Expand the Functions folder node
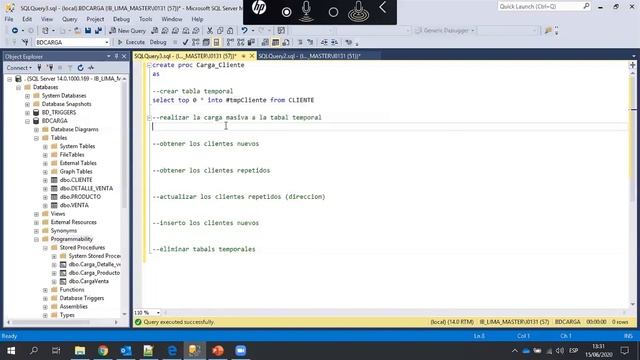The width and height of the screenshot is (640, 360). (x=45, y=290)
